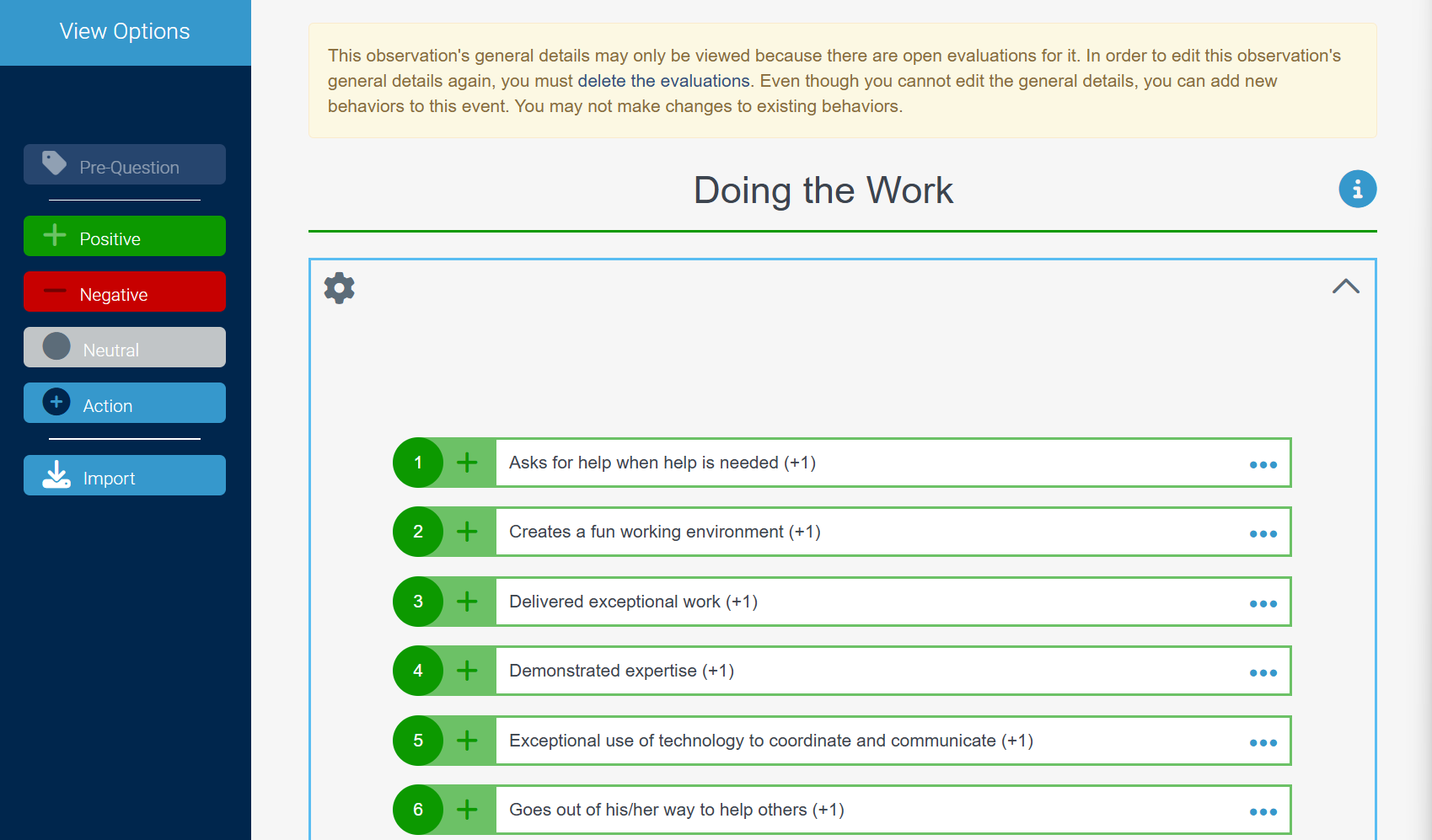This screenshot has width=1432, height=840.
Task: Click plus icon for Creates a fun working environment
Action: 467,532
